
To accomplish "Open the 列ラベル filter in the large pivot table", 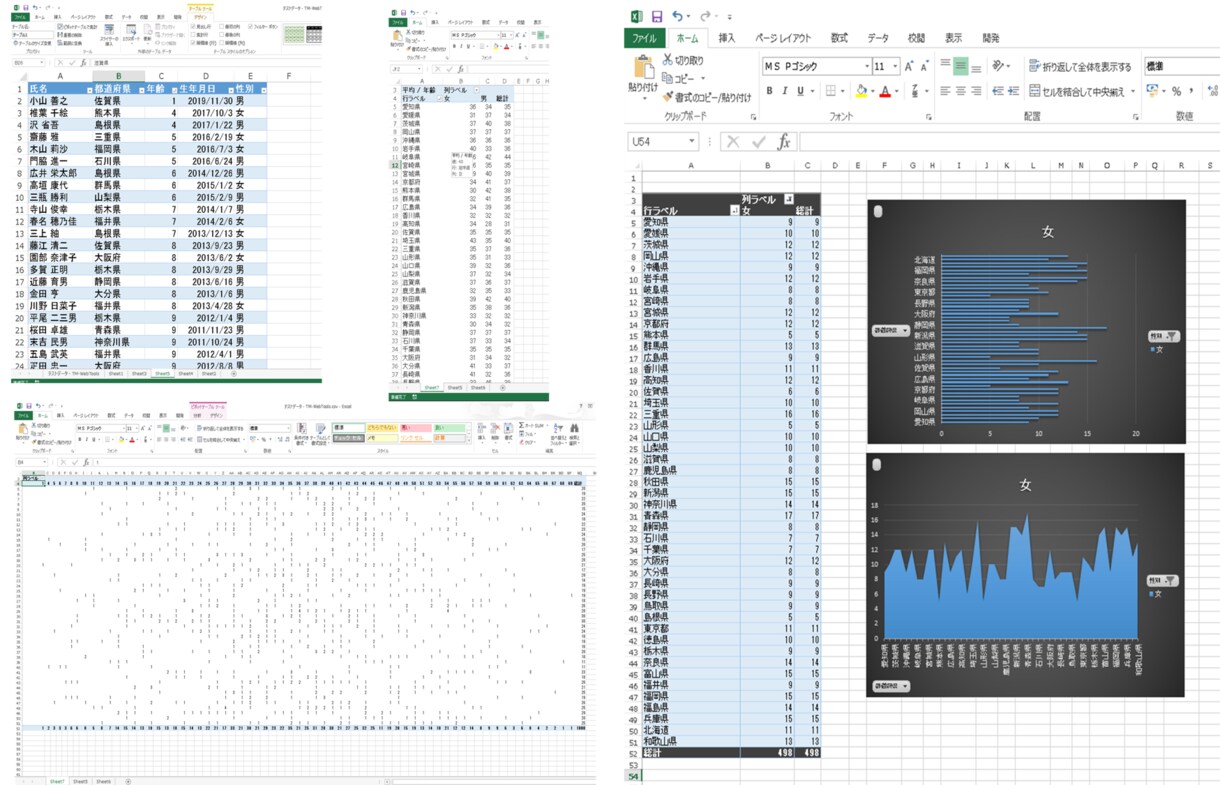I will point(788,198).
